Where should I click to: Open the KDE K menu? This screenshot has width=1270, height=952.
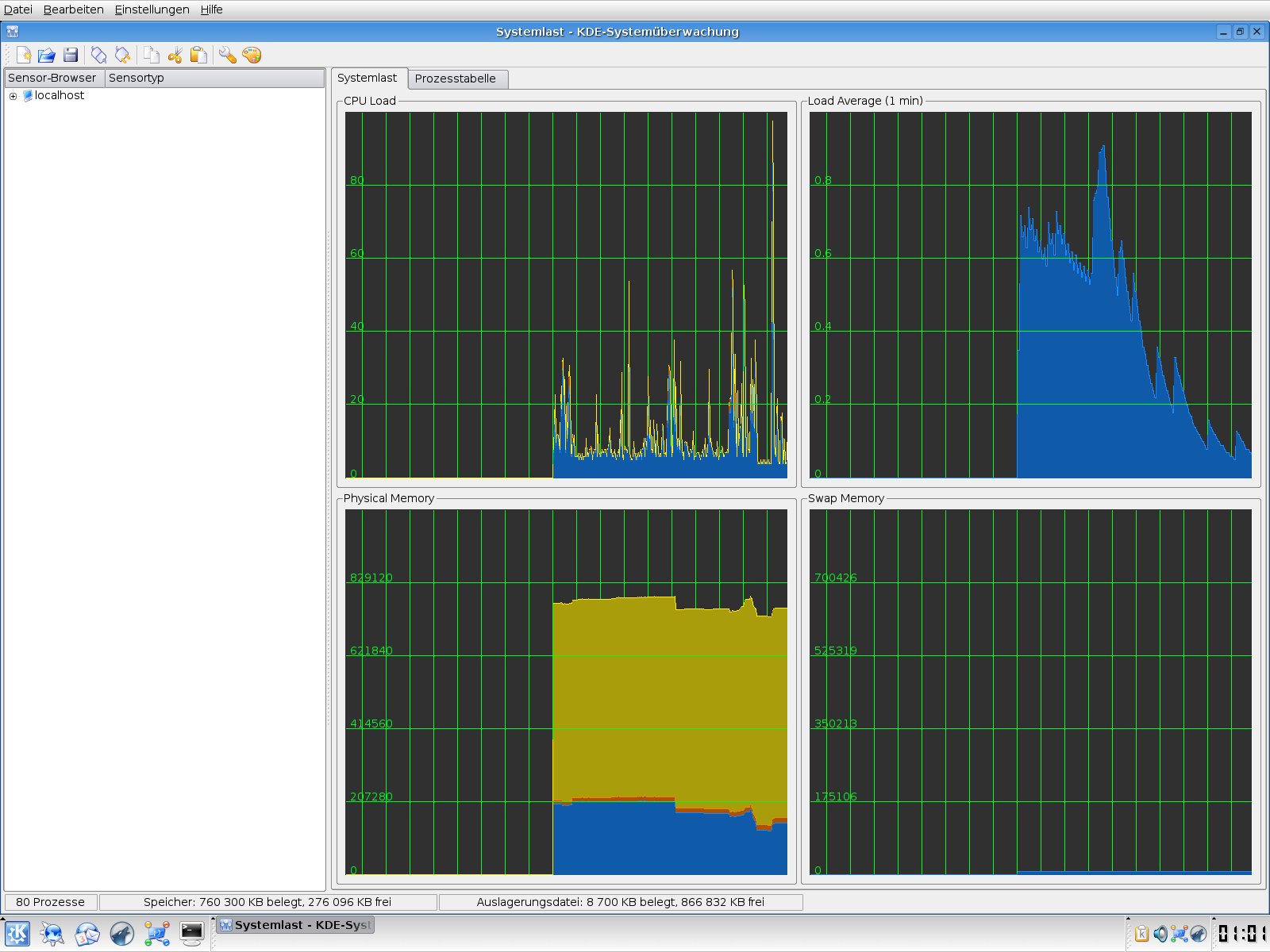coord(17,934)
